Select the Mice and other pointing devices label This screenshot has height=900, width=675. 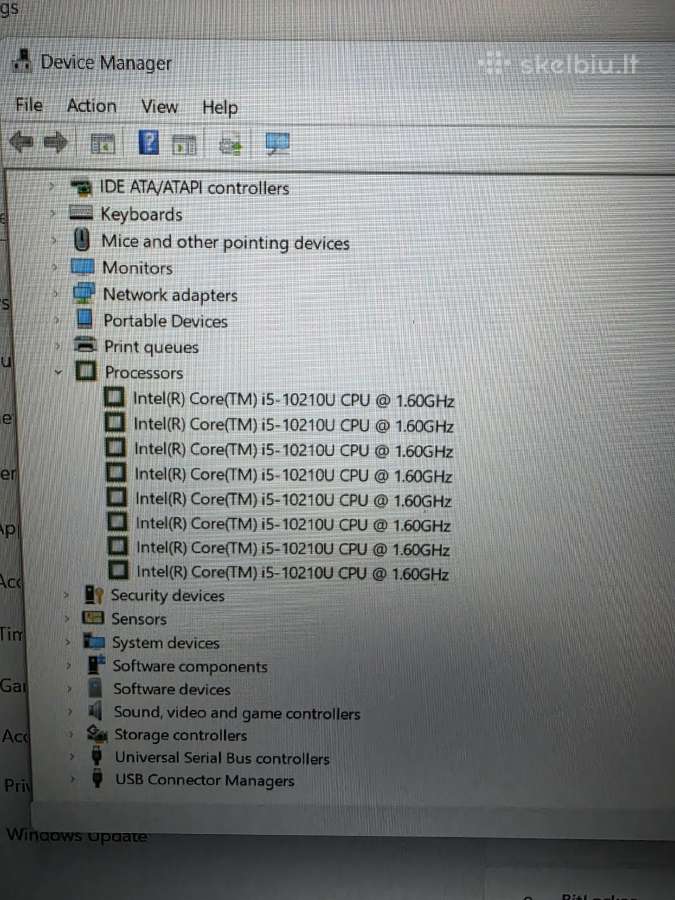click(226, 242)
